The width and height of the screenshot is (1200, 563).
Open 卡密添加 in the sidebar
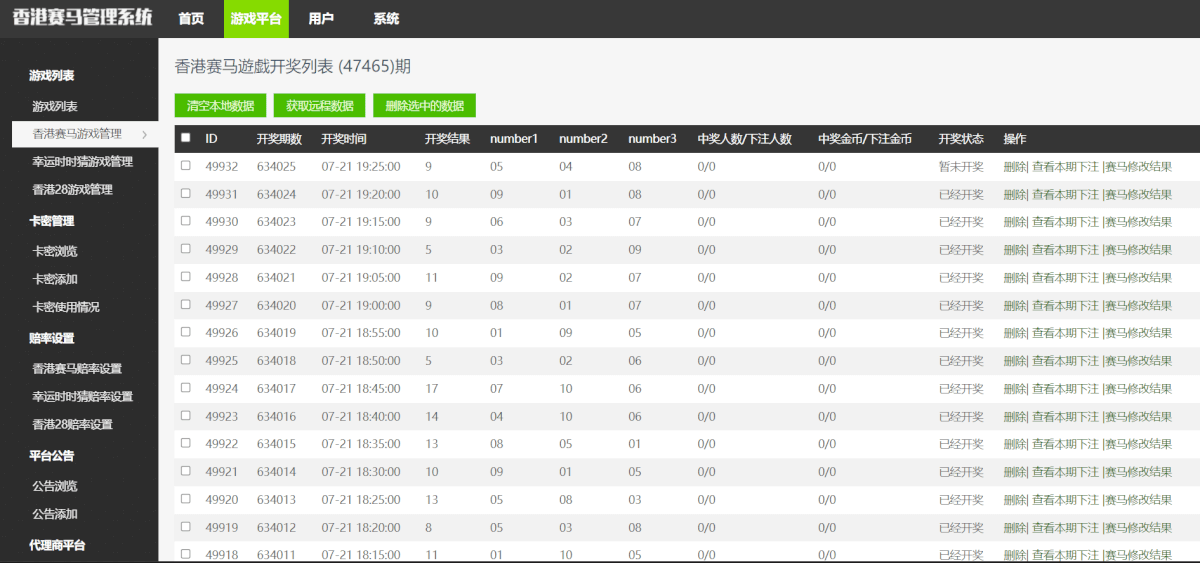[55, 279]
